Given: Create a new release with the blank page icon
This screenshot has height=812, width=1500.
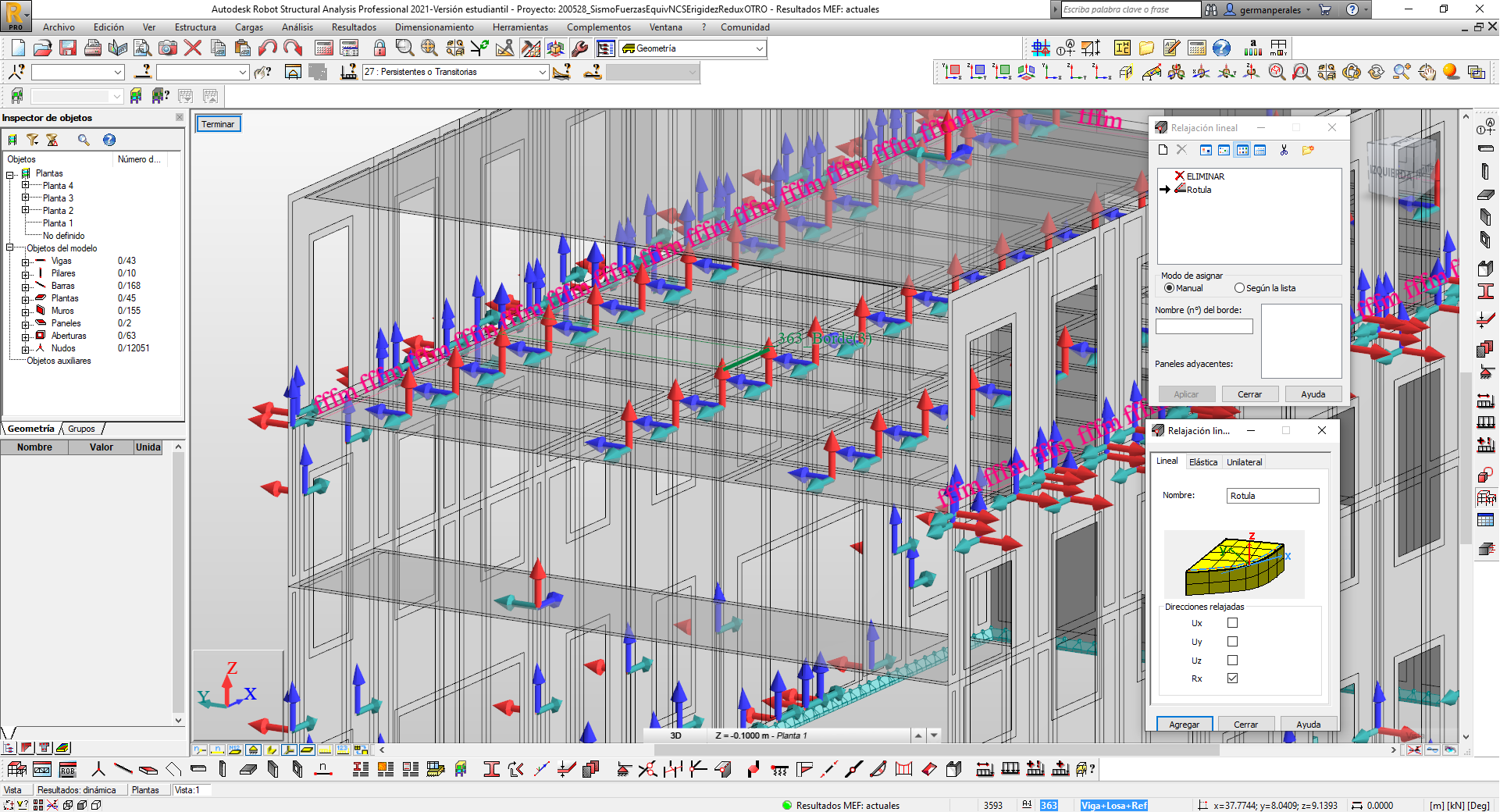Looking at the screenshot, I should 1163,150.
